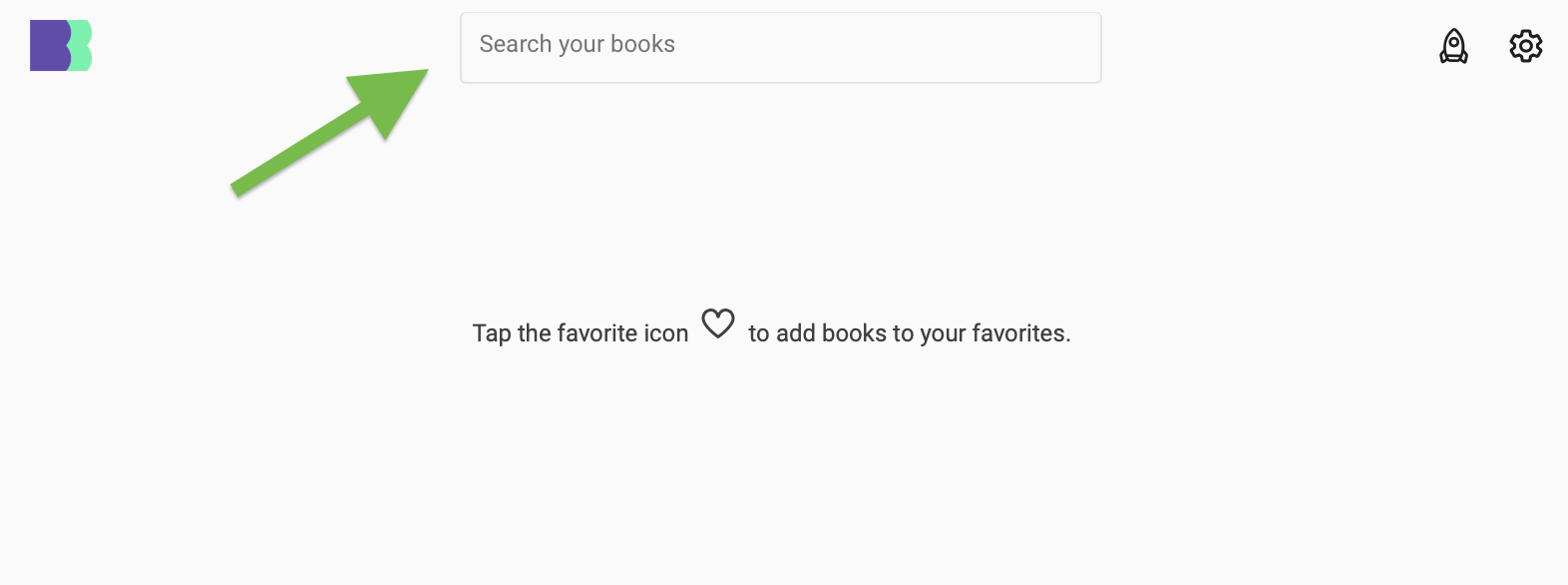Viewport: 1568px width, 585px height.
Task: Open settings via the gear icon
Action: pyautogui.click(x=1525, y=46)
